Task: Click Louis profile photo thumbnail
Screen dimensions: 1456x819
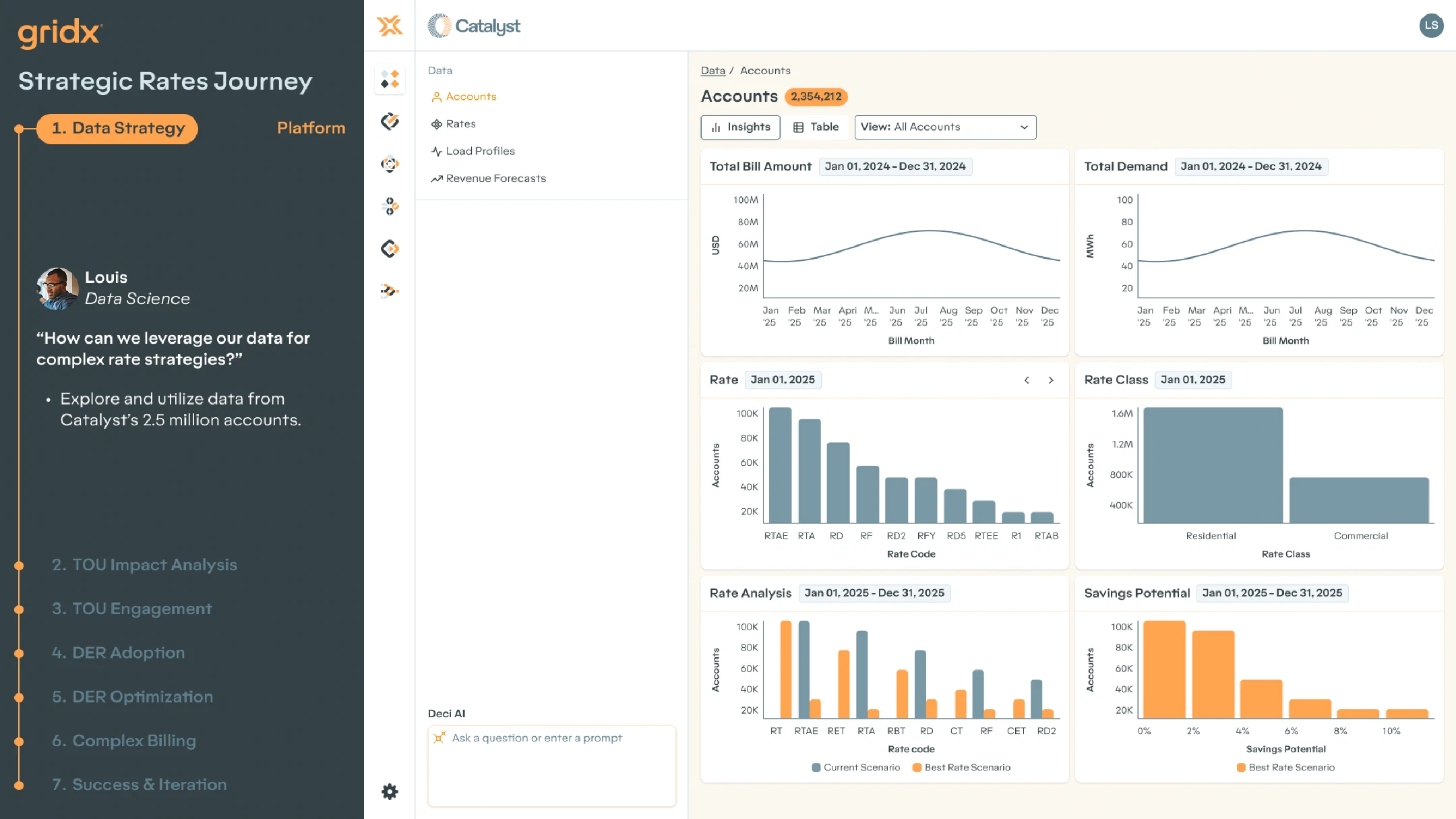Action: tap(57, 288)
